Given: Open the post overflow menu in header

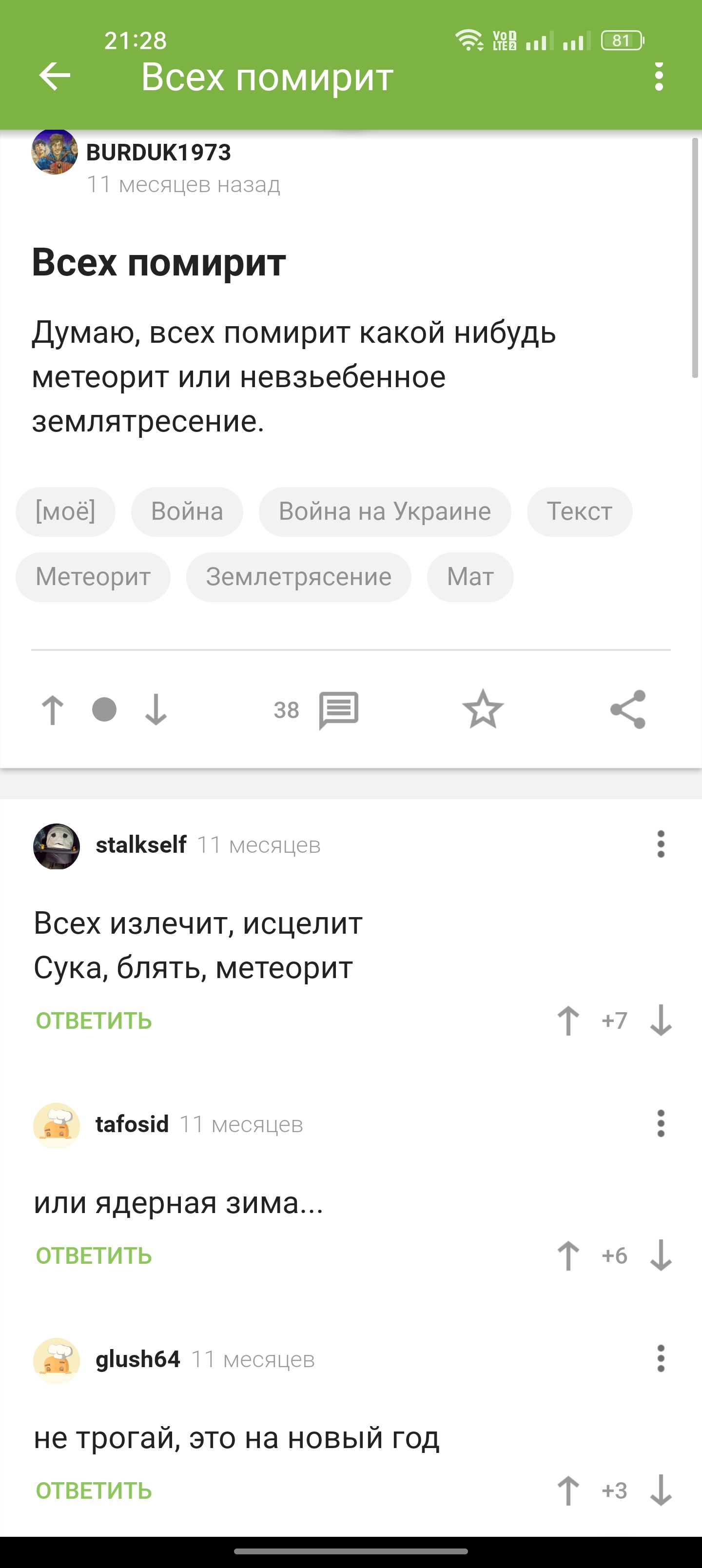Looking at the screenshot, I should [658, 77].
